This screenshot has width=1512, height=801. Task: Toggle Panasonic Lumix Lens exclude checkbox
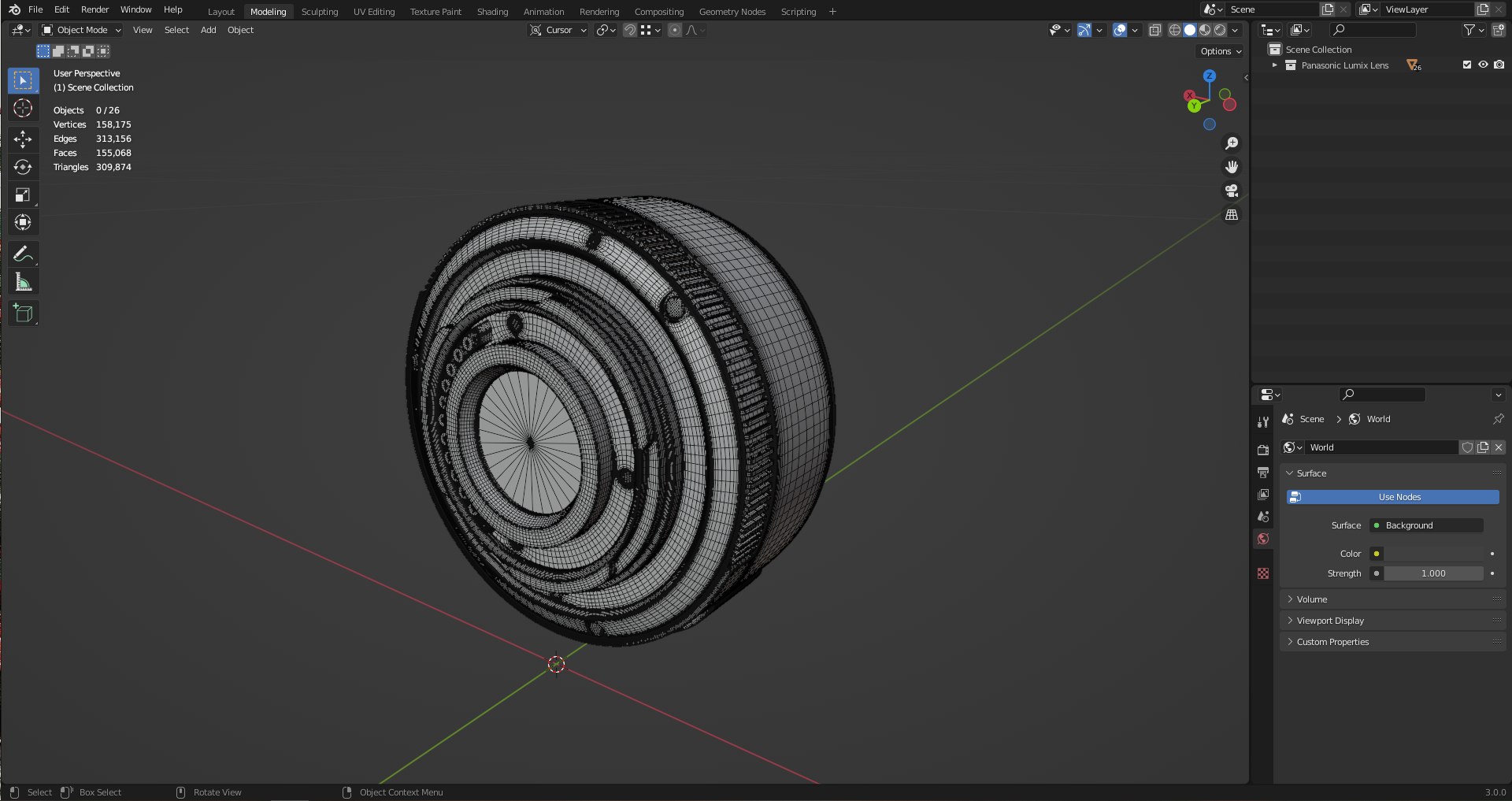pyautogui.click(x=1467, y=65)
